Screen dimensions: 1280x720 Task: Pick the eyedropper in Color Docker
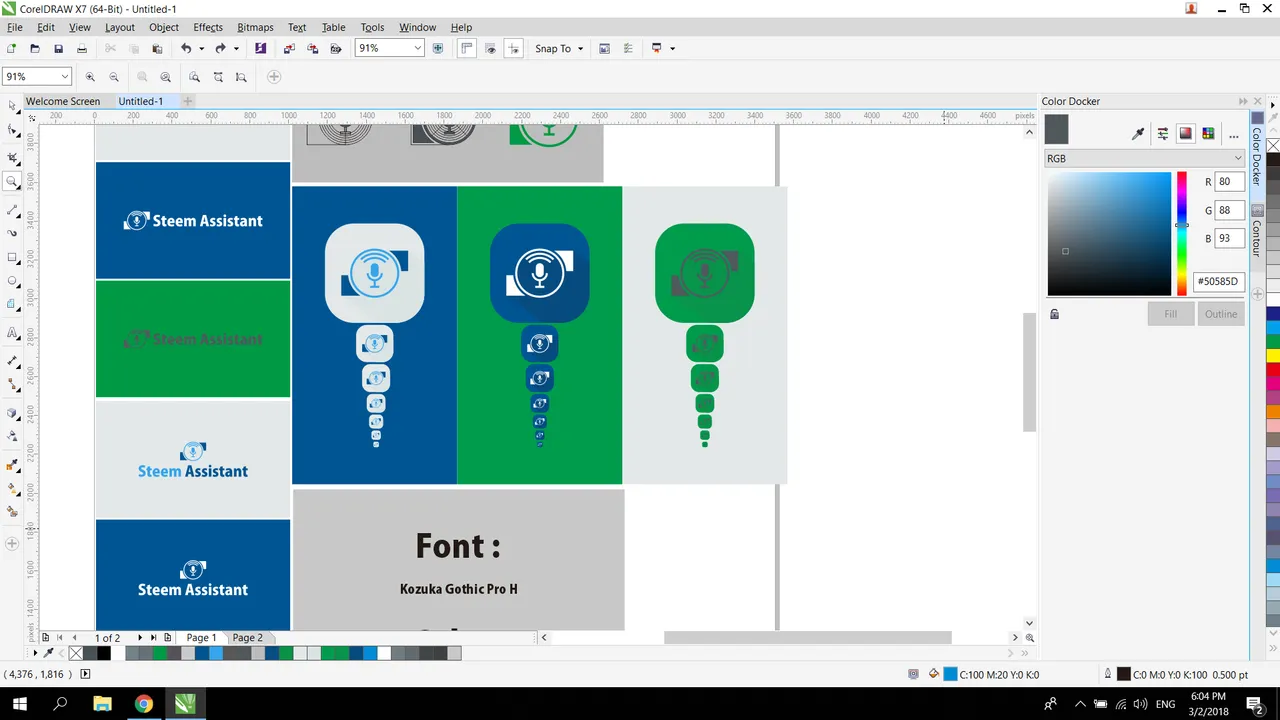coord(1138,133)
